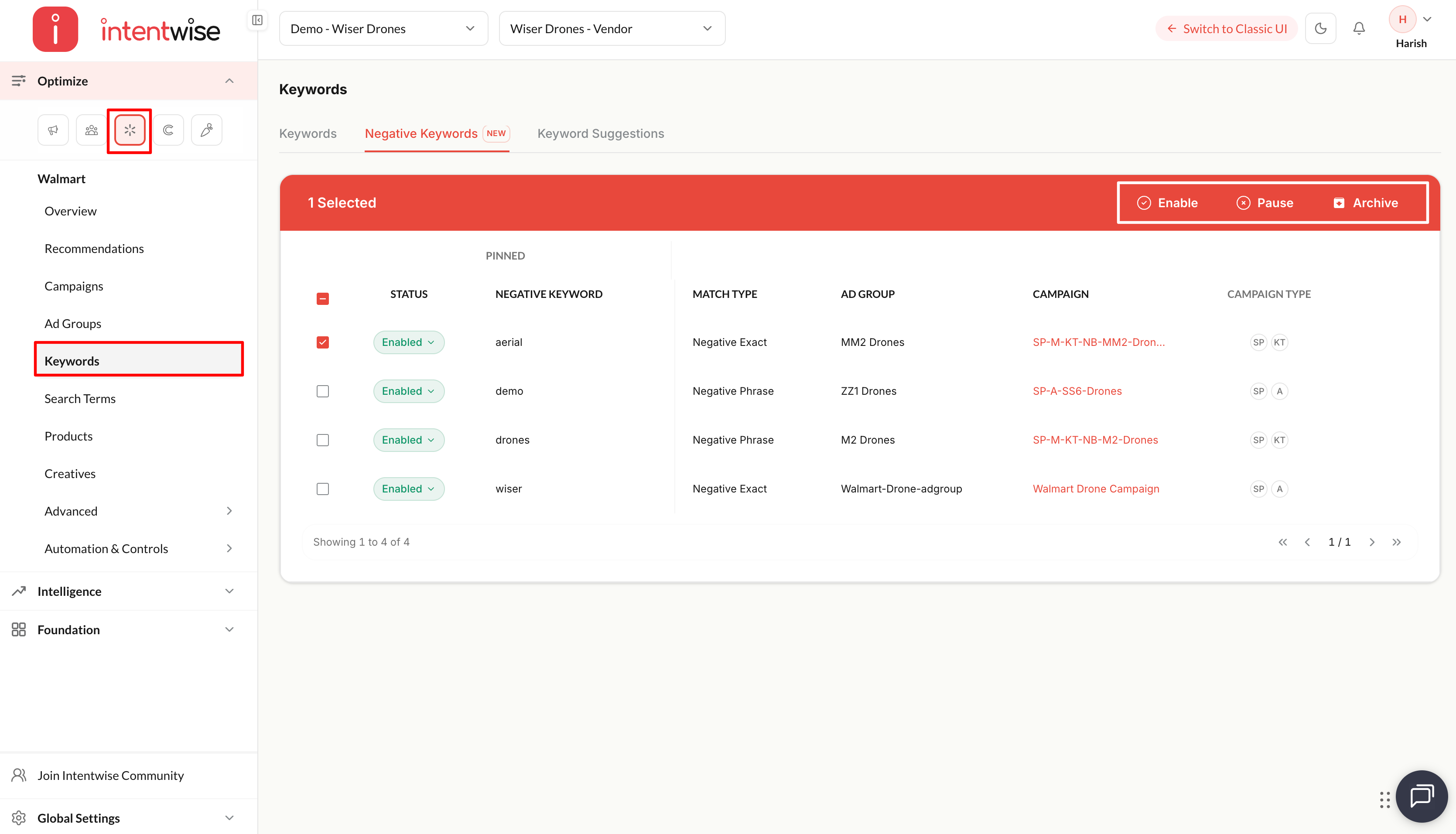This screenshot has height=834, width=1456.
Task: Go to Ad Groups in the sidebar
Action: coord(73,324)
